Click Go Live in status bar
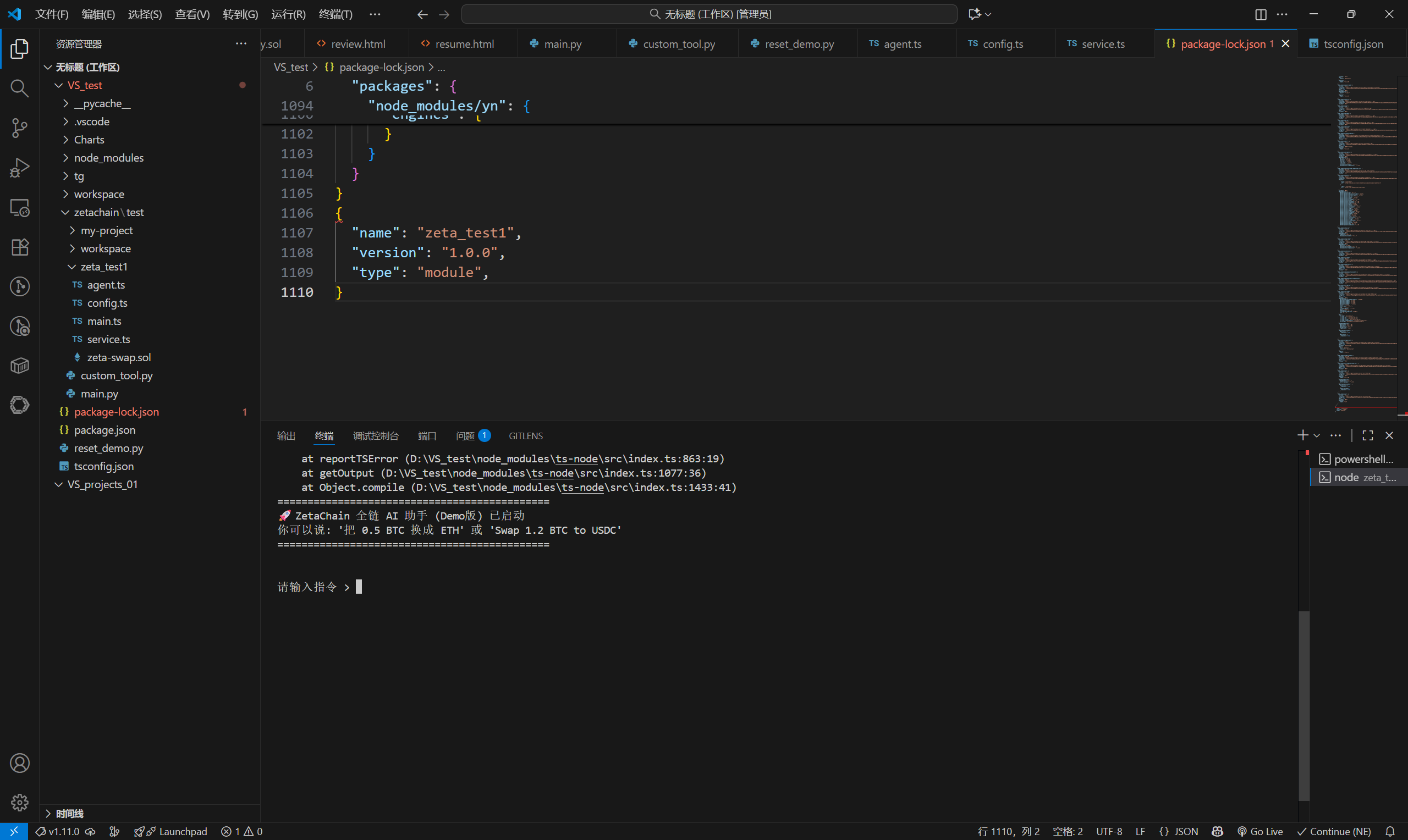This screenshot has height=840, width=1408. tap(1259, 832)
